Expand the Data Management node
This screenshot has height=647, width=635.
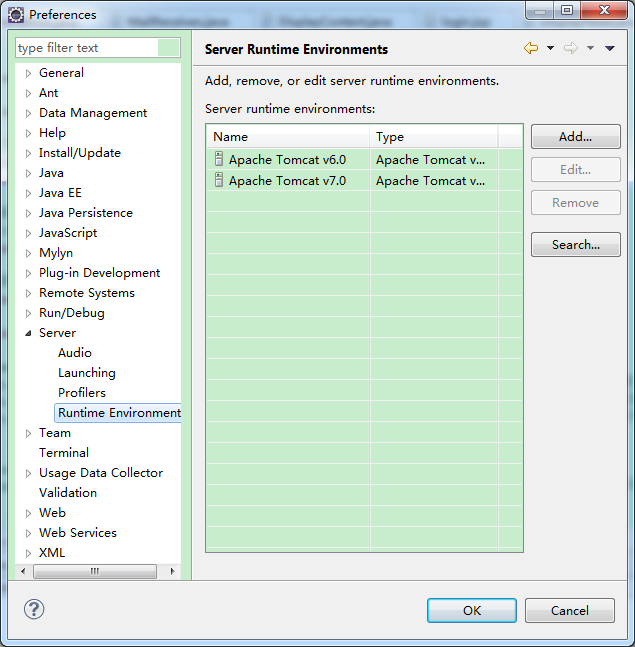pos(28,113)
